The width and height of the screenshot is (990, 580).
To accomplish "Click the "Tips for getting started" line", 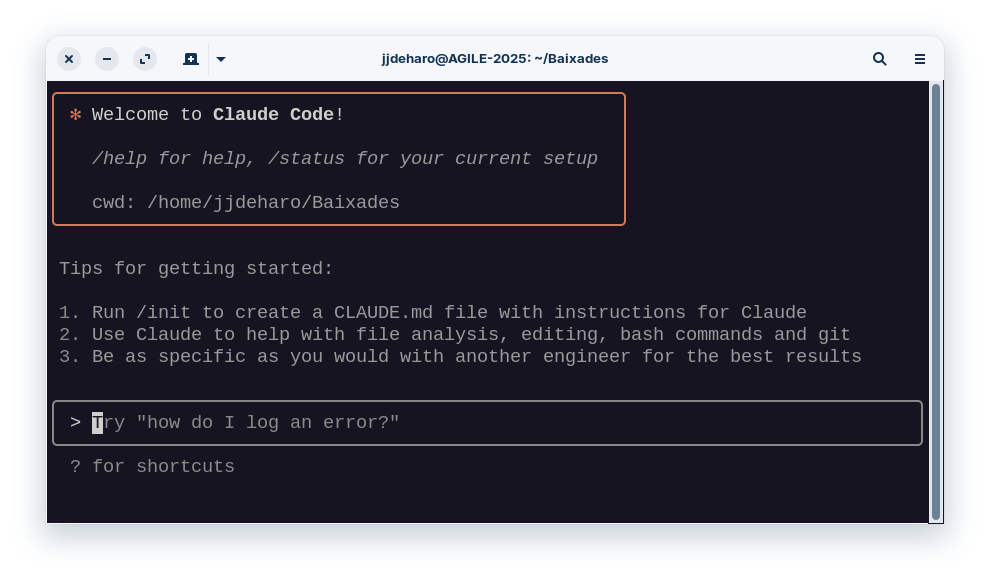I will point(196,269).
